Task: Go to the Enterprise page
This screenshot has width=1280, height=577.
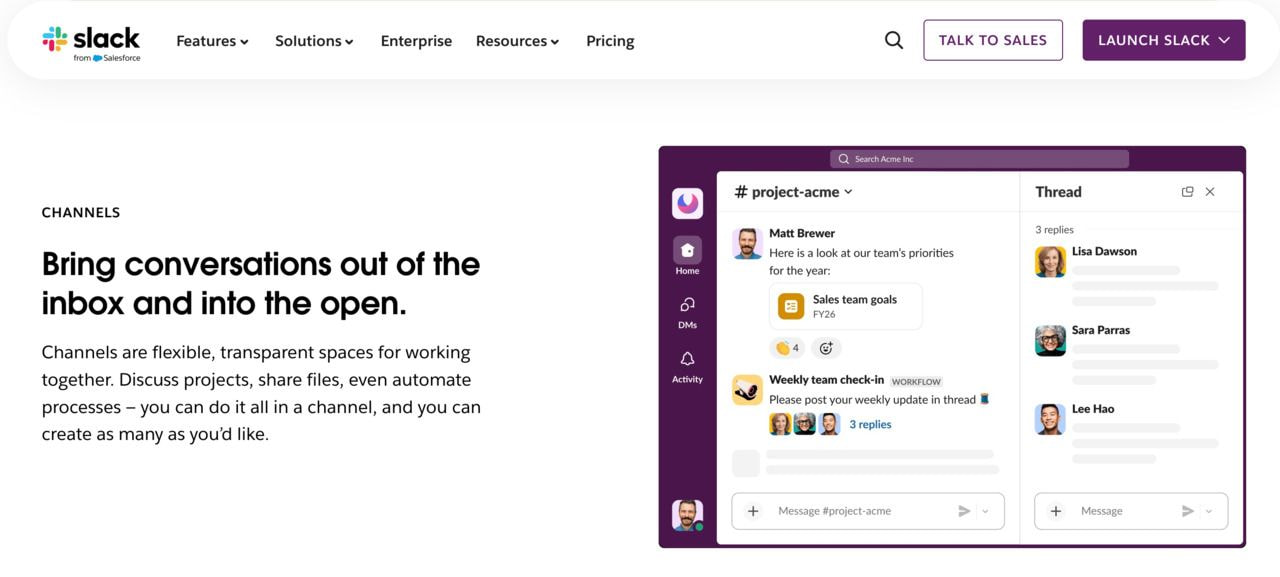Action: click(x=416, y=41)
